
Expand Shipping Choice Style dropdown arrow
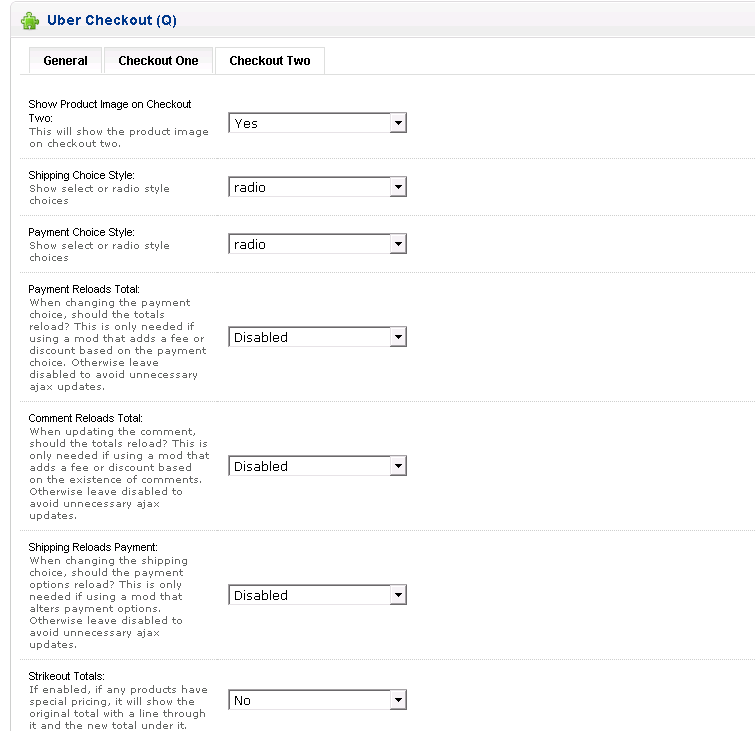click(398, 187)
